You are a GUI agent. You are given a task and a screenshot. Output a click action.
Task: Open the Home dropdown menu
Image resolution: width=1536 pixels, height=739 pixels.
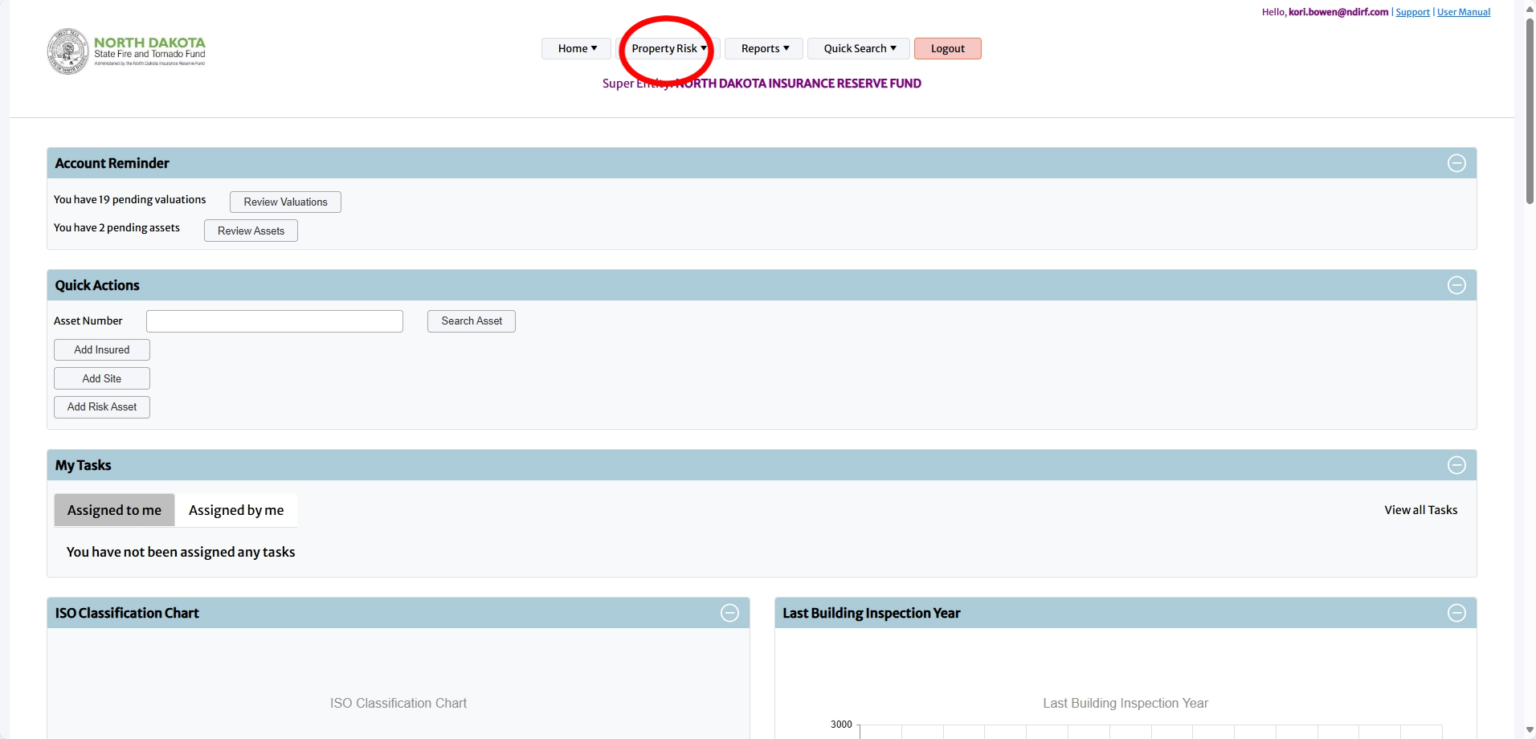[576, 48]
